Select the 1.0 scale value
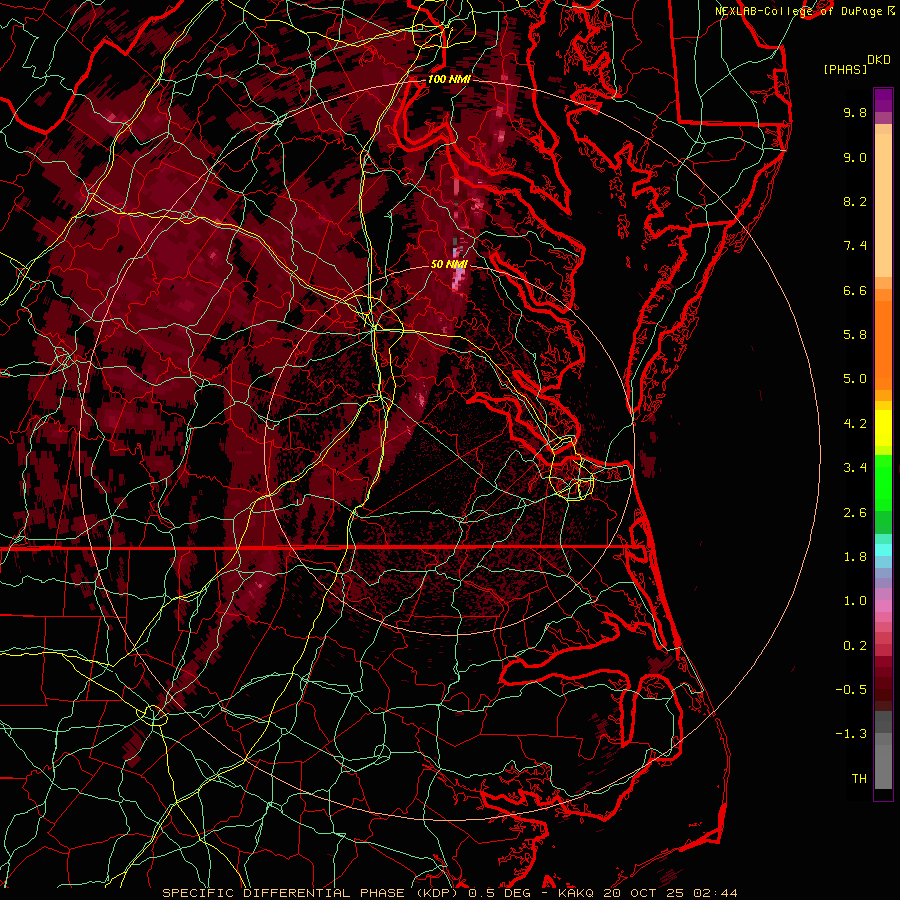 pyautogui.click(x=855, y=601)
